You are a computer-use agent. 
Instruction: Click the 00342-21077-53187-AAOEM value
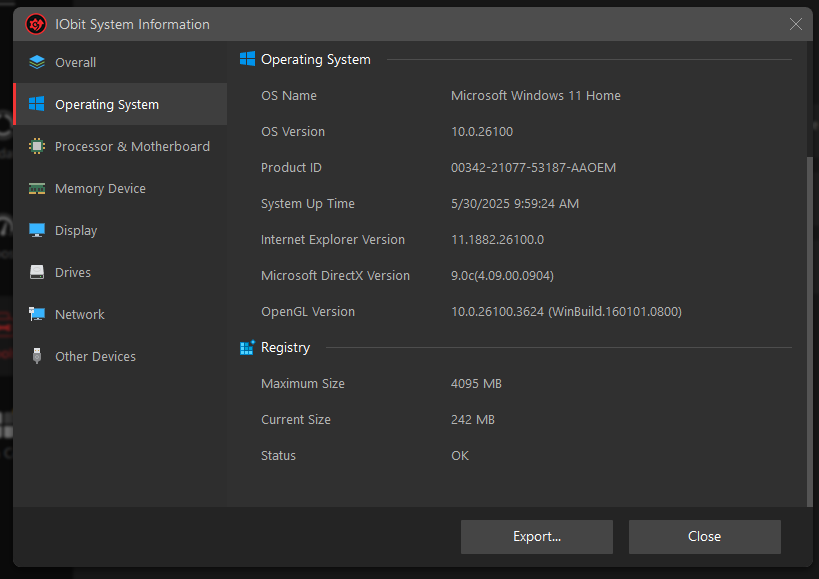pos(533,168)
